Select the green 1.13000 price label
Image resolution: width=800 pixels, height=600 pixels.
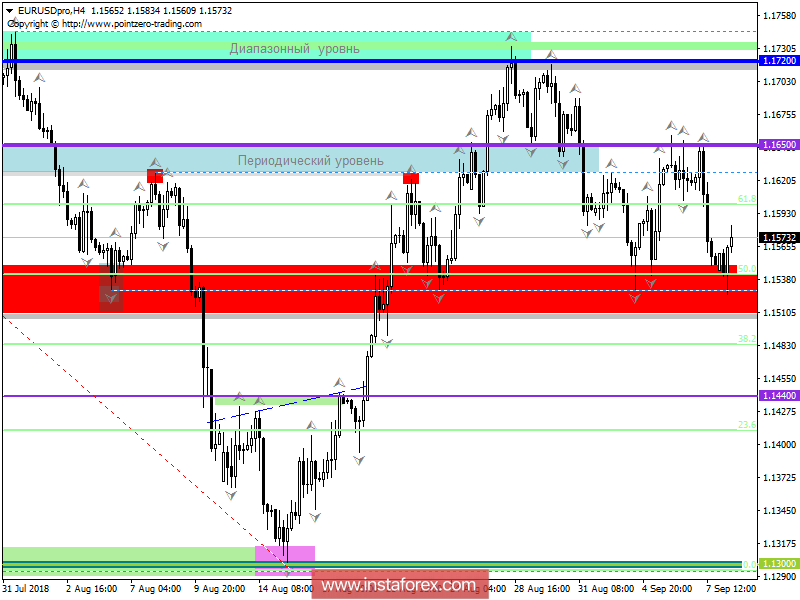[x=779, y=563]
